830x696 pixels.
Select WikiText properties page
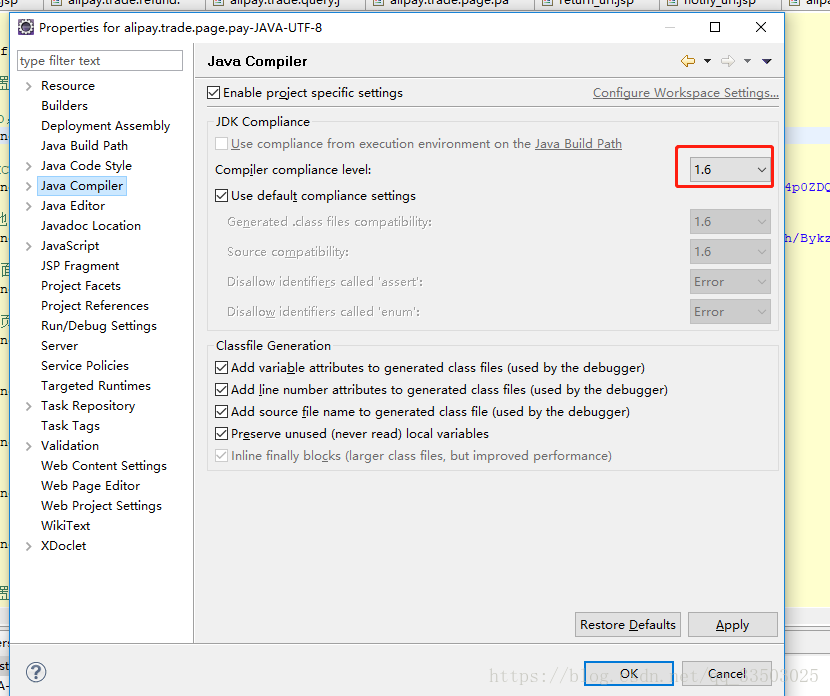pyautogui.click(x=66, y=526)
